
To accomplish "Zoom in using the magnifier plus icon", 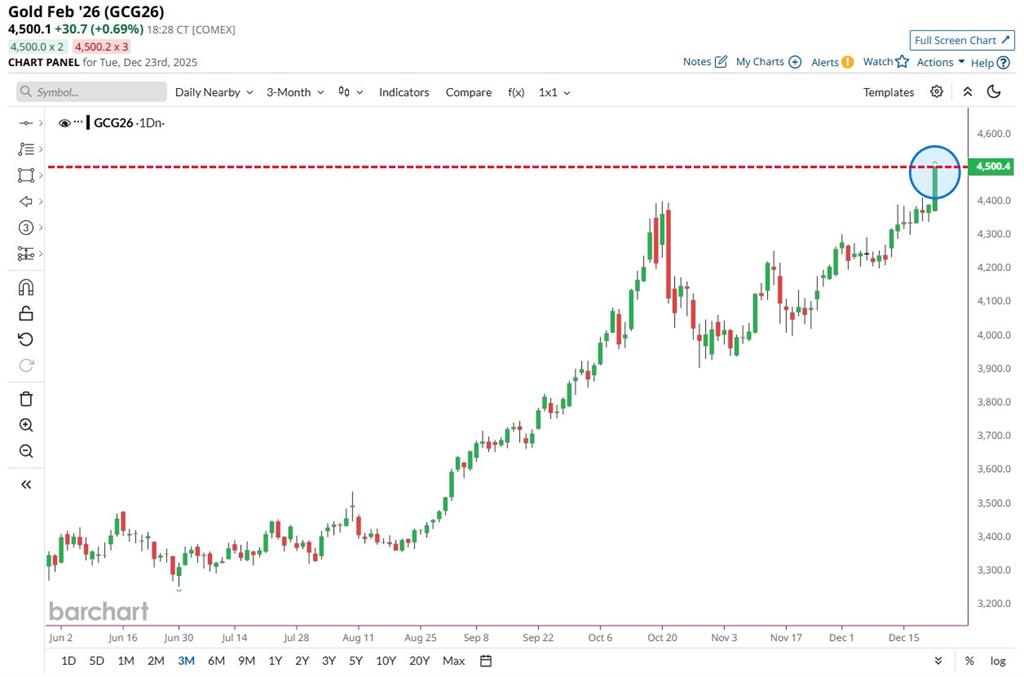I will 26,425.
